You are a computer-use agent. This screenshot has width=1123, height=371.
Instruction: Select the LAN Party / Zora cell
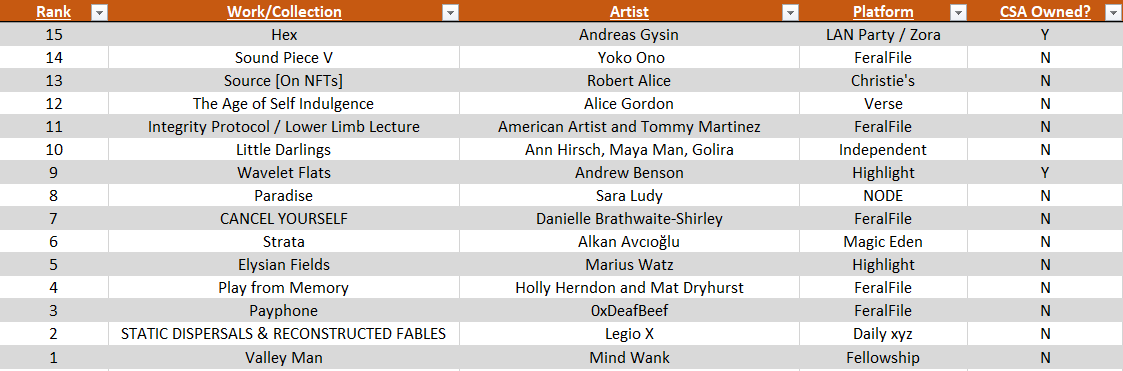click(x=883, y=34)
